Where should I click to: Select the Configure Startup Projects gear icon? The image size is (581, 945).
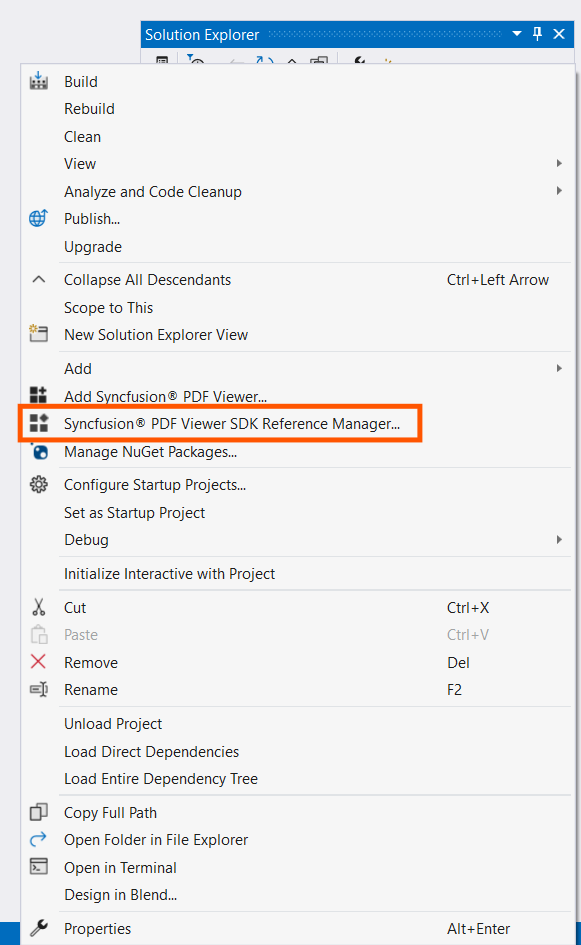click(38, 481)
